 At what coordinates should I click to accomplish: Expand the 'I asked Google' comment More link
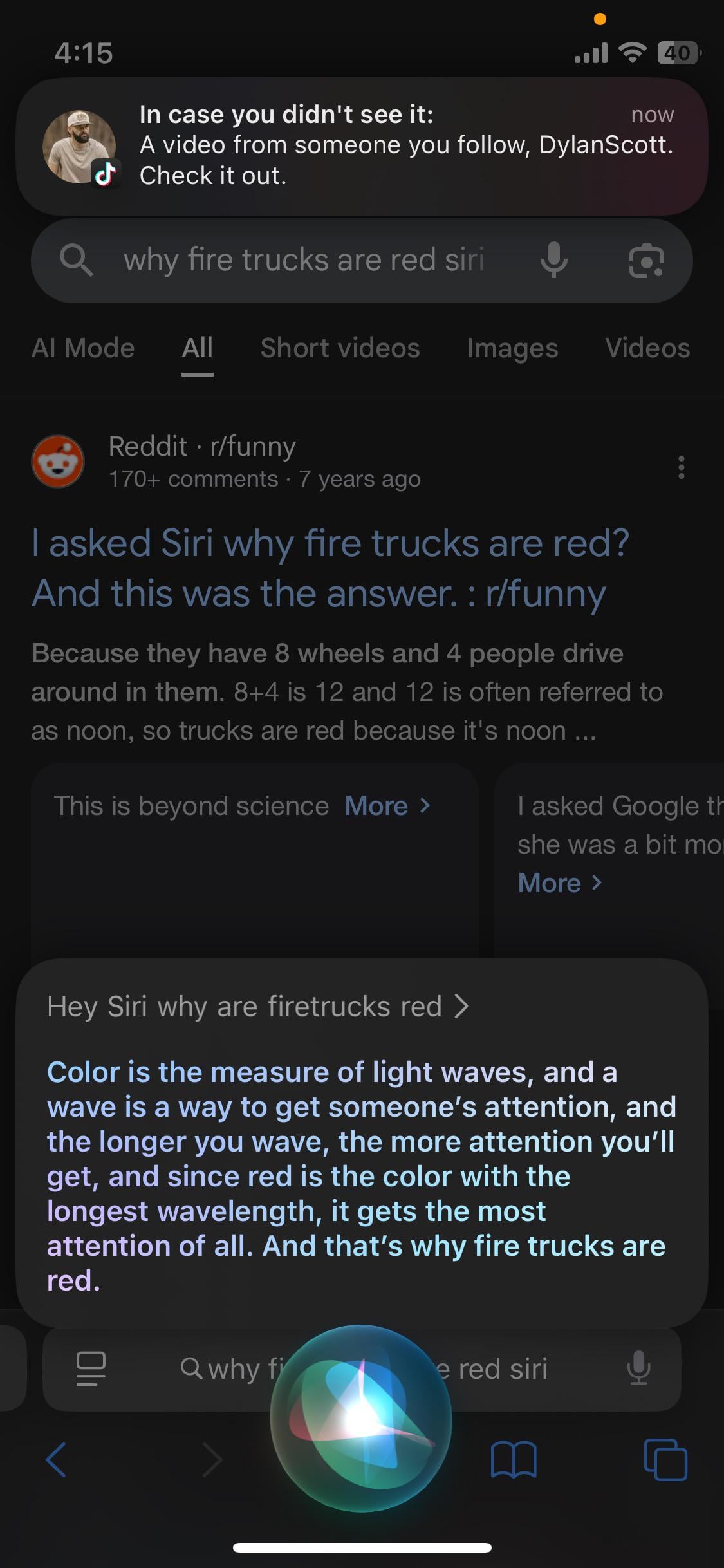[559, 883]
